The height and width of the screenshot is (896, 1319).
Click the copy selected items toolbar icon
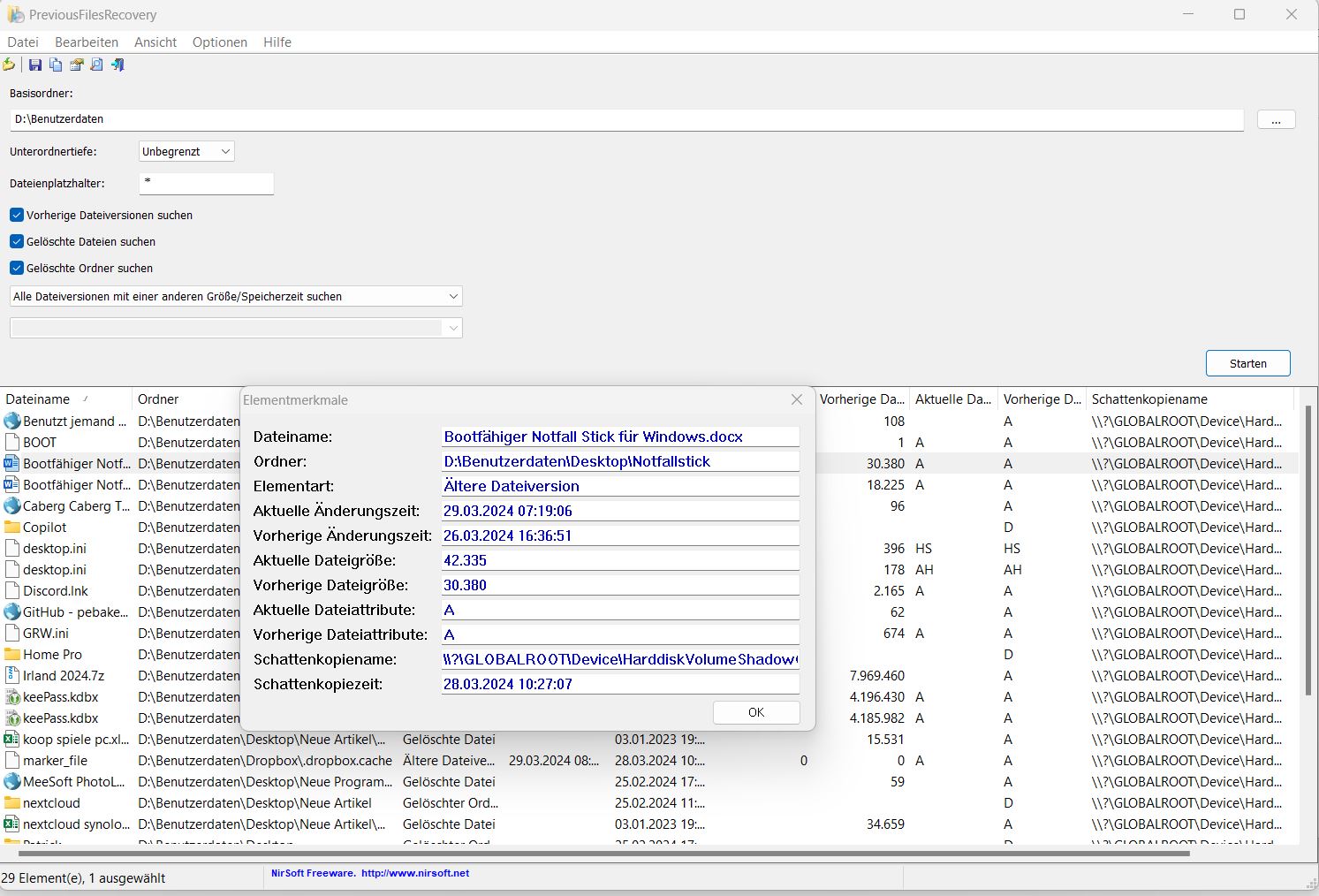tap(56, 65)
